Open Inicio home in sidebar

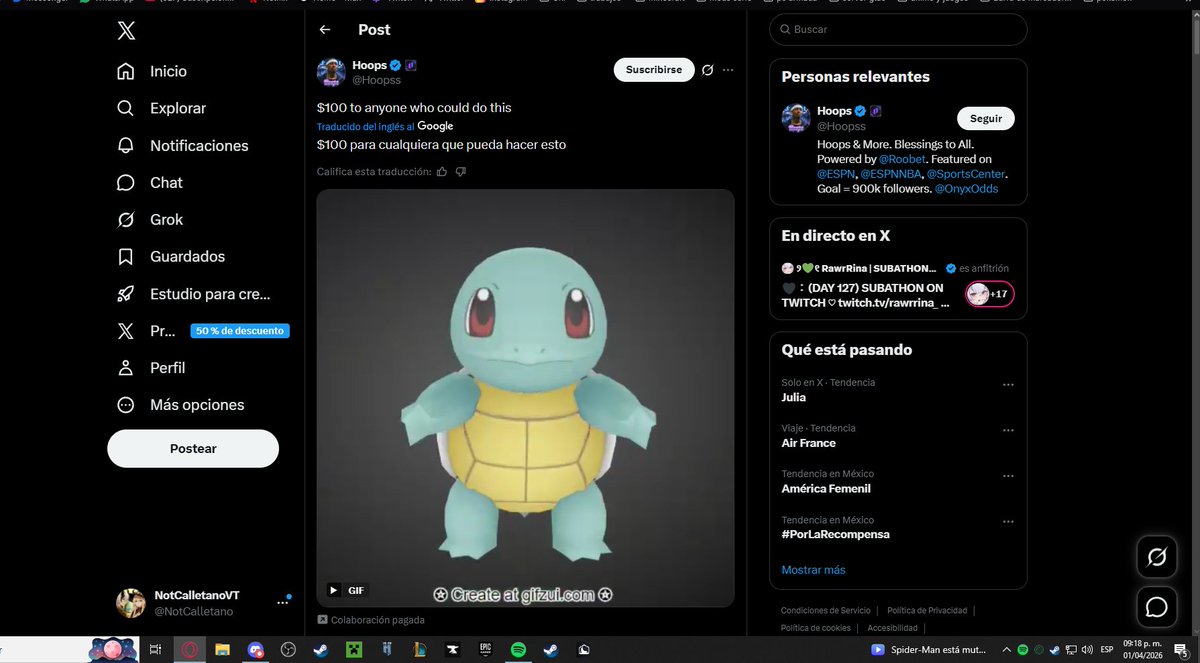point(153,71)
